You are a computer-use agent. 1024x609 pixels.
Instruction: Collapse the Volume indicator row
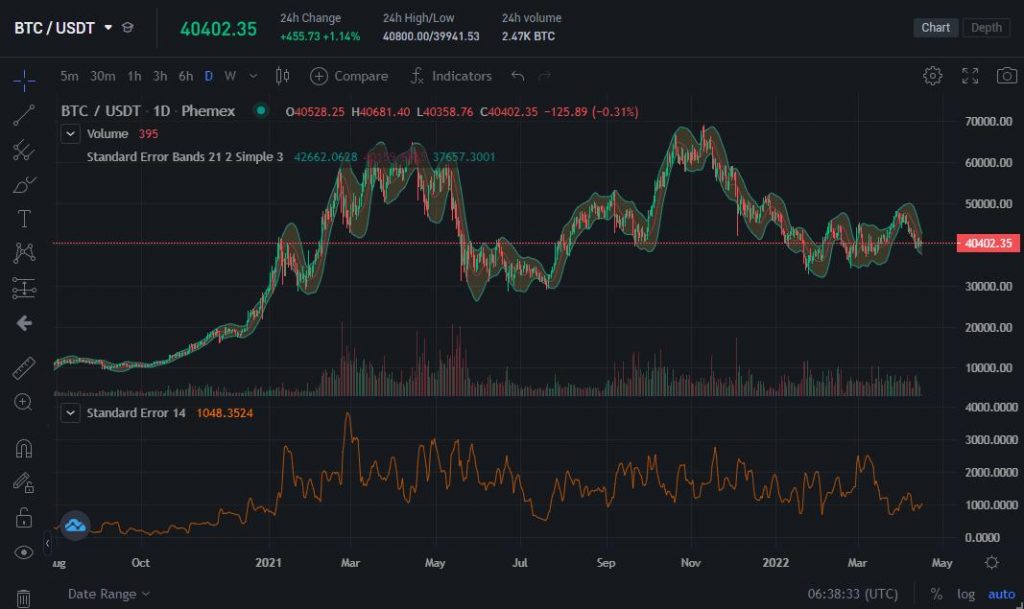pyautogui.click(x=70, y=133)
